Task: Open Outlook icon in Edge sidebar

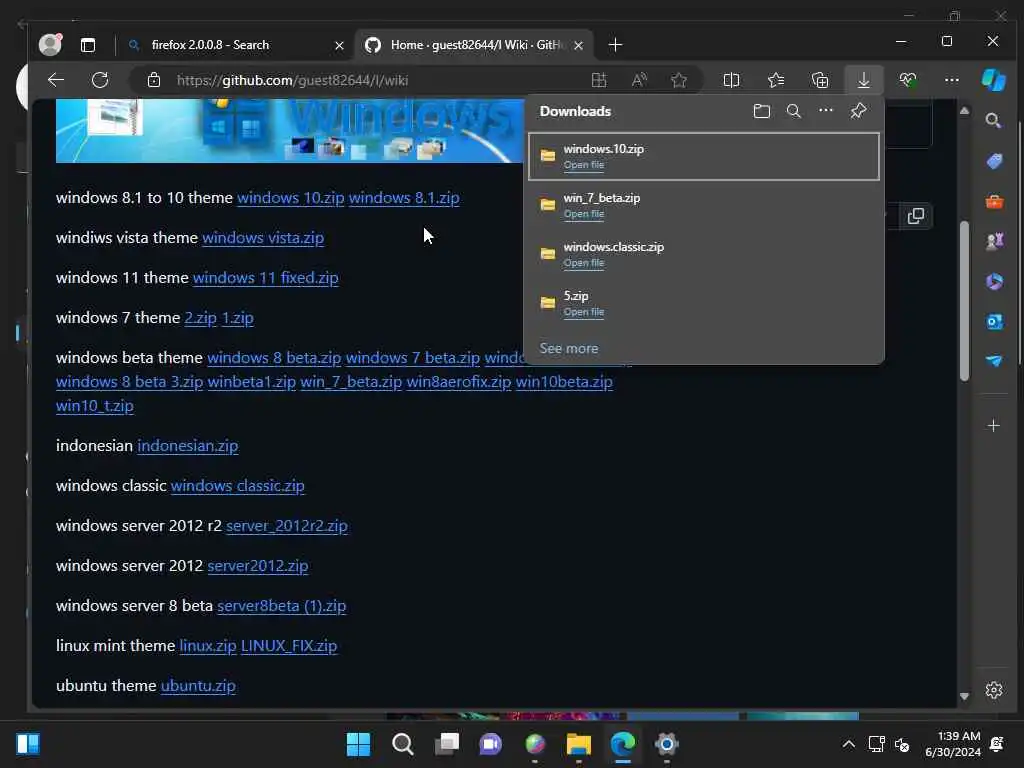Action: [x=994, y=321]
